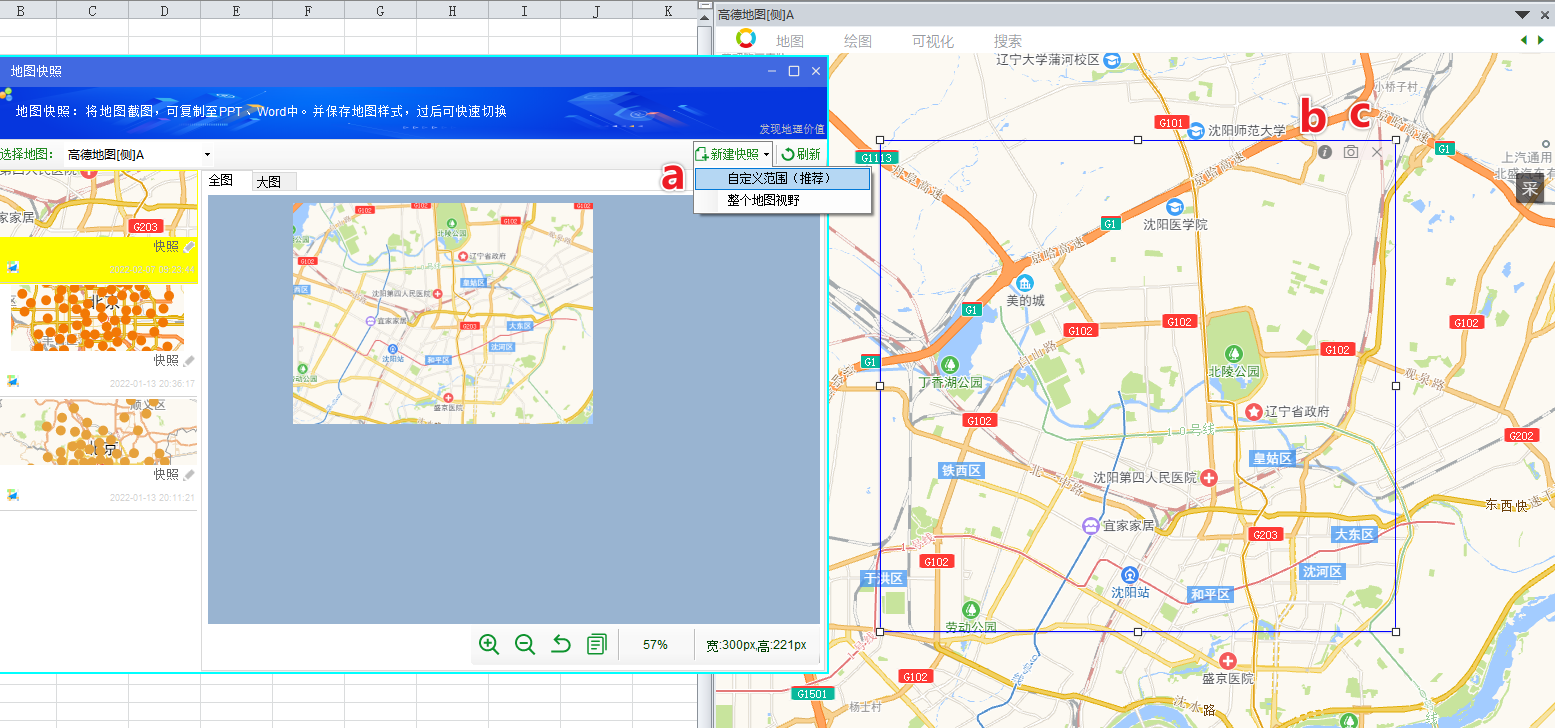Click map icon beside timestamp 2022-01-13 20:36:17

click(13, 382)
